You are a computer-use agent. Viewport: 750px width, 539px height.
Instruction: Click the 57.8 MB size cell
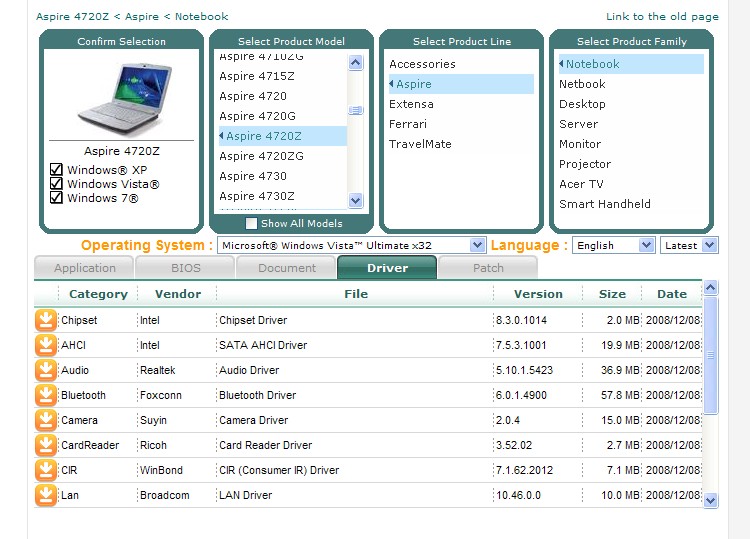pos(620,396)
